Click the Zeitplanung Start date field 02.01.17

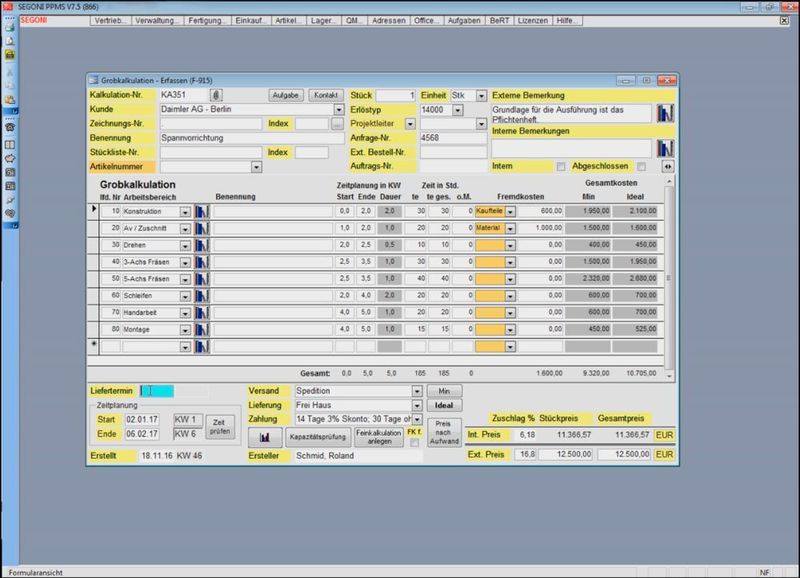(142, 420)
